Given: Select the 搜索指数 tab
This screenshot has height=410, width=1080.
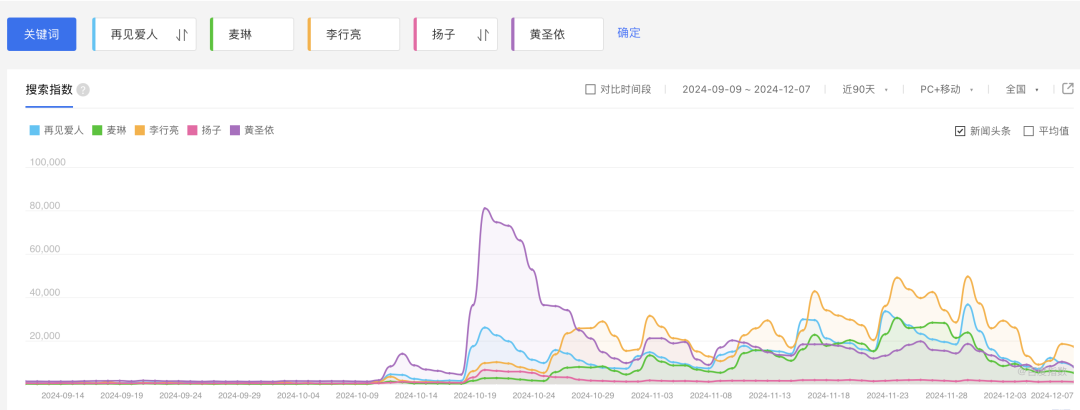Looking at the screenshot, I should point(49,90).
